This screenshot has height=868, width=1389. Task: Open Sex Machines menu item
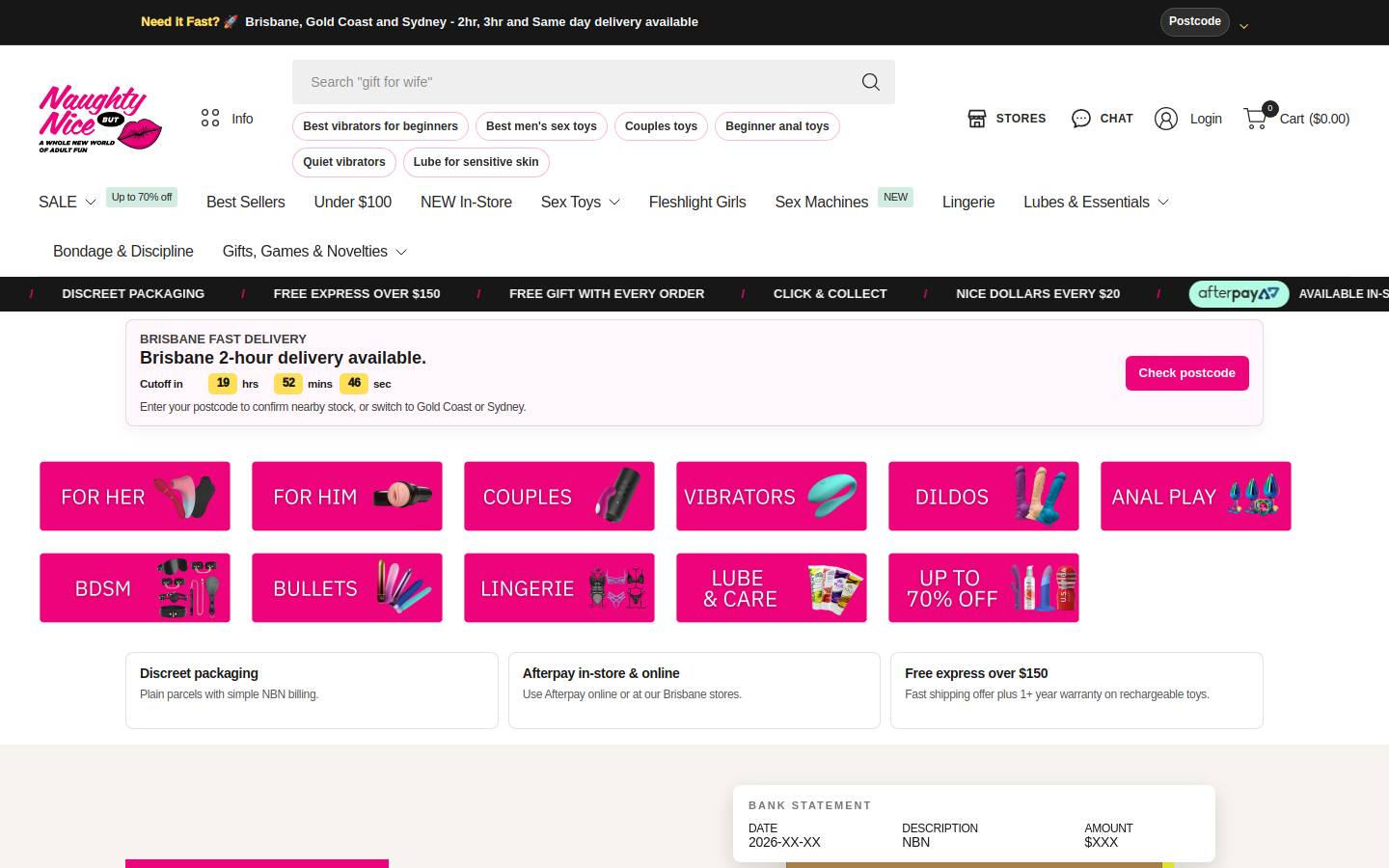[x=822, y=202]
